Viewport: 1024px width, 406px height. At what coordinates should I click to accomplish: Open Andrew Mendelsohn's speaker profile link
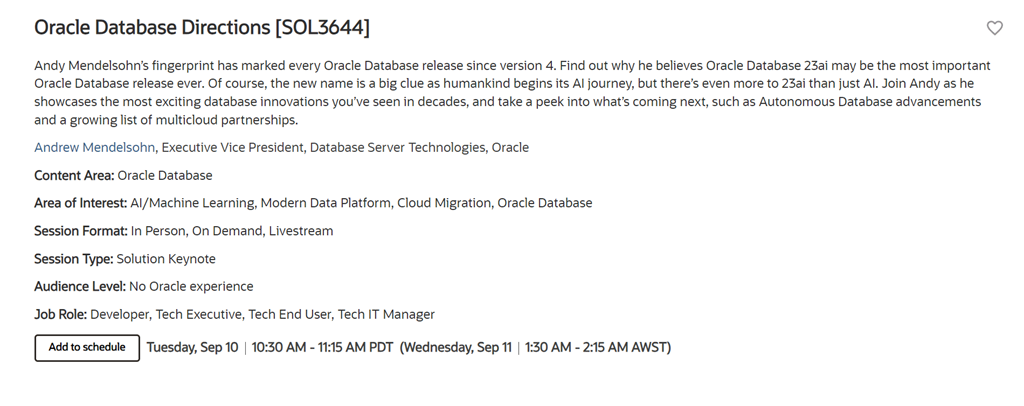pyautogui.click(x=95, y=147)
